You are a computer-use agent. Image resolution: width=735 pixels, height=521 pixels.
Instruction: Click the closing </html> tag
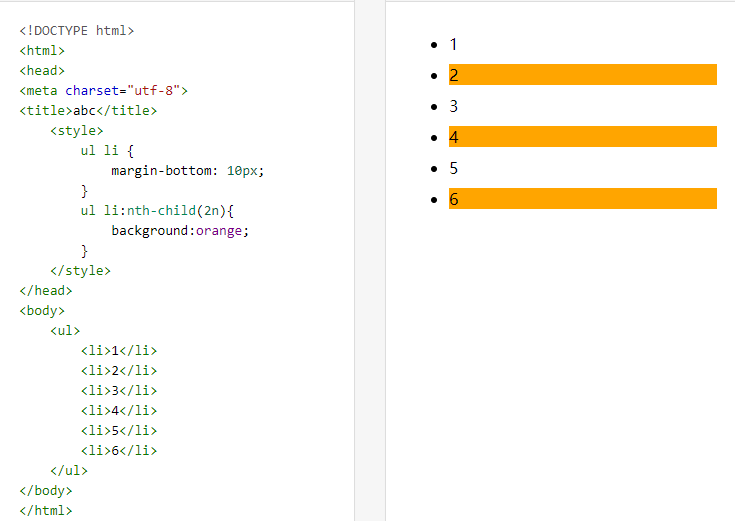tap(46, 511)
